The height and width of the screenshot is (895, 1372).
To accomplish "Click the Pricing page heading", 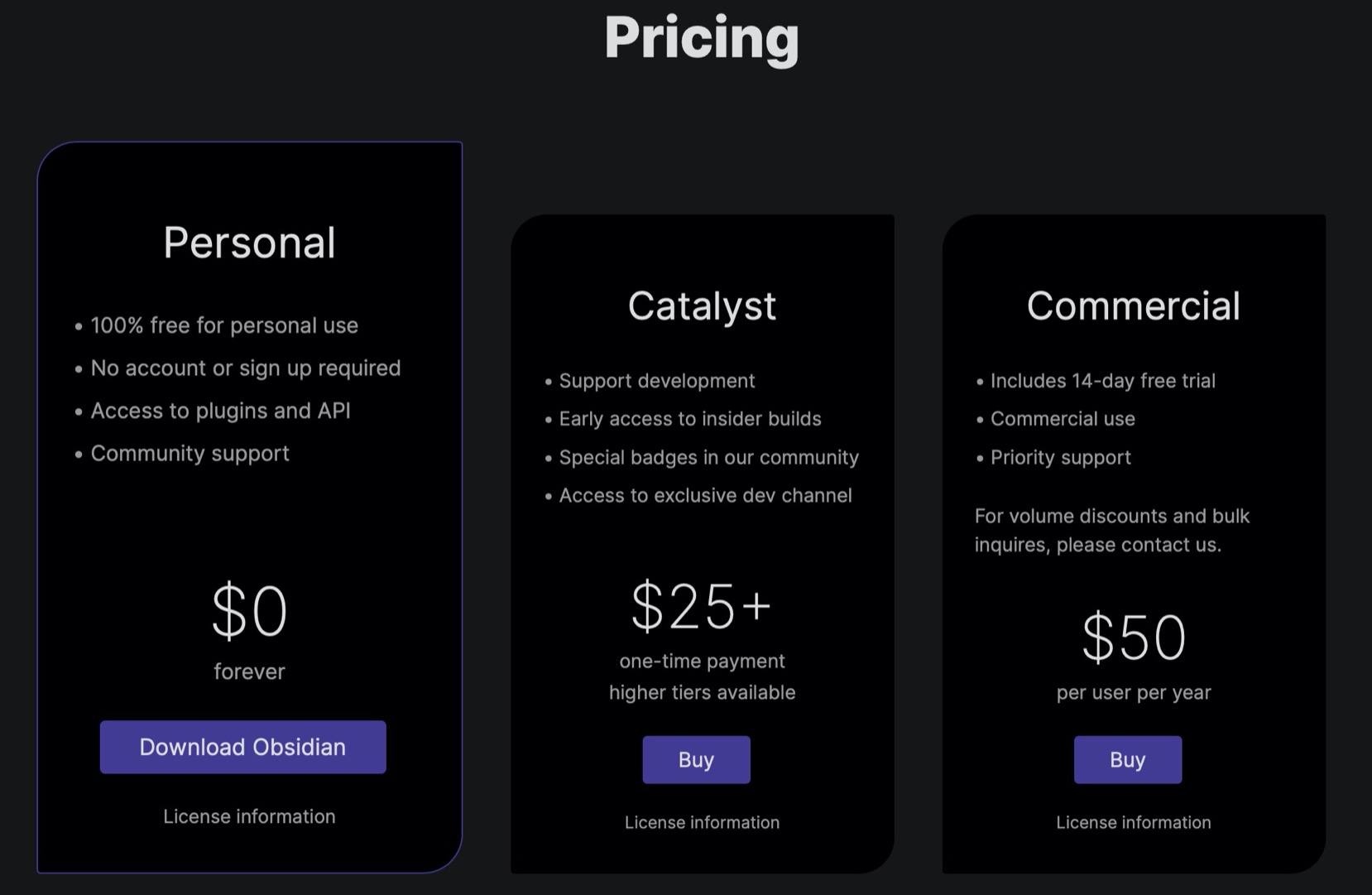I will coord(702,38).
